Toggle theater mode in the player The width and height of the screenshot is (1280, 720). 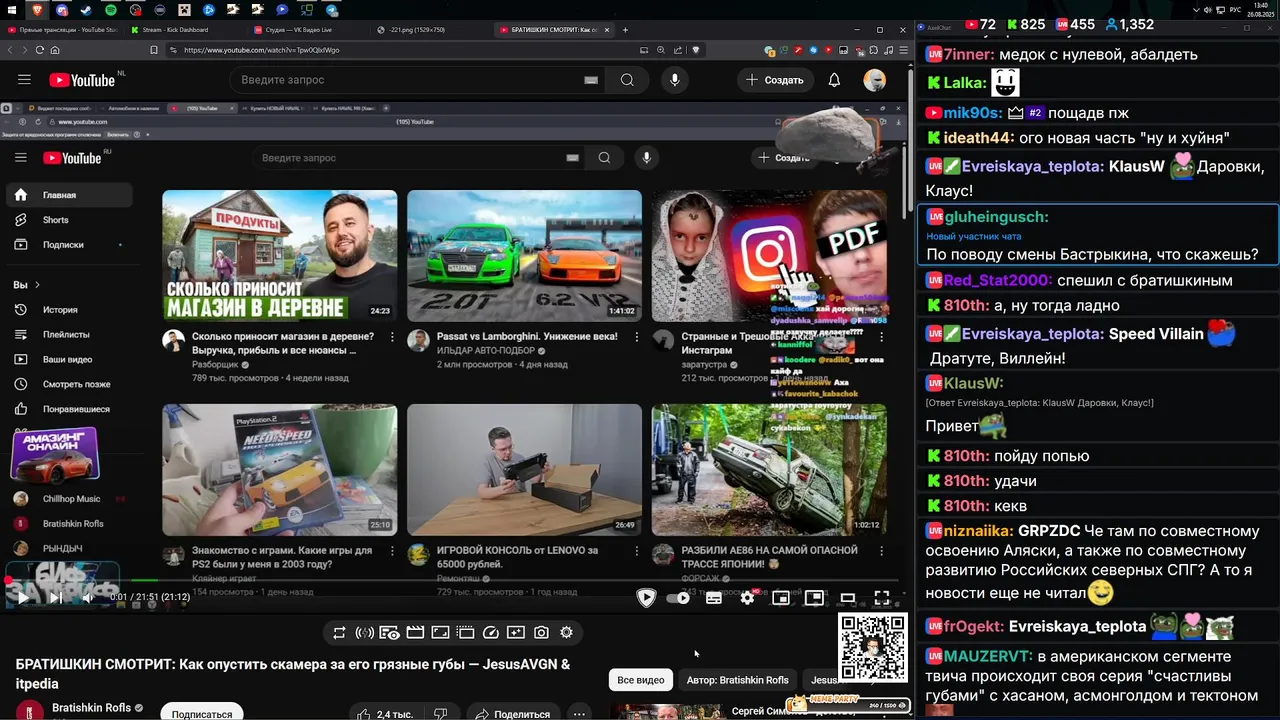[848, 598]
